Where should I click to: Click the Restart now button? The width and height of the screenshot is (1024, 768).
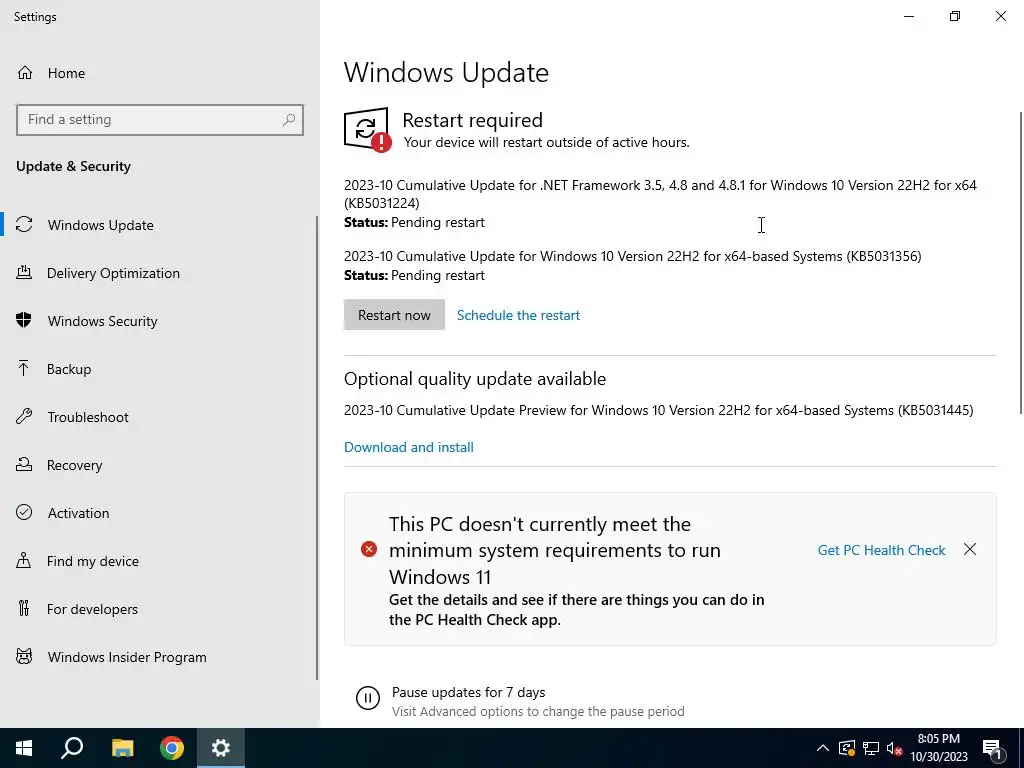pyautogui.click(x=394, y=315)
